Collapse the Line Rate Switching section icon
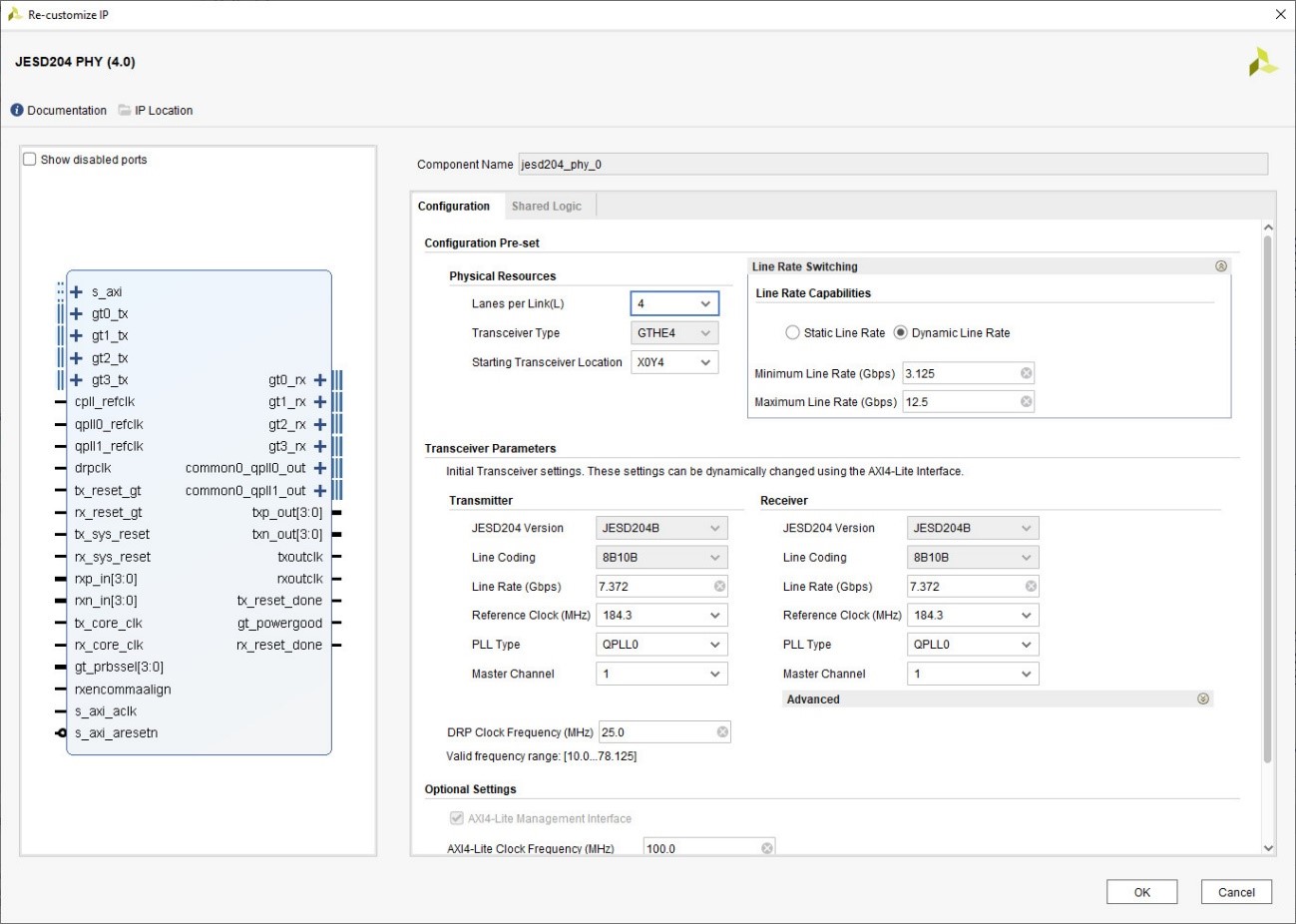This screenshot has width=1296, height=924. (x=1221, y=266)
